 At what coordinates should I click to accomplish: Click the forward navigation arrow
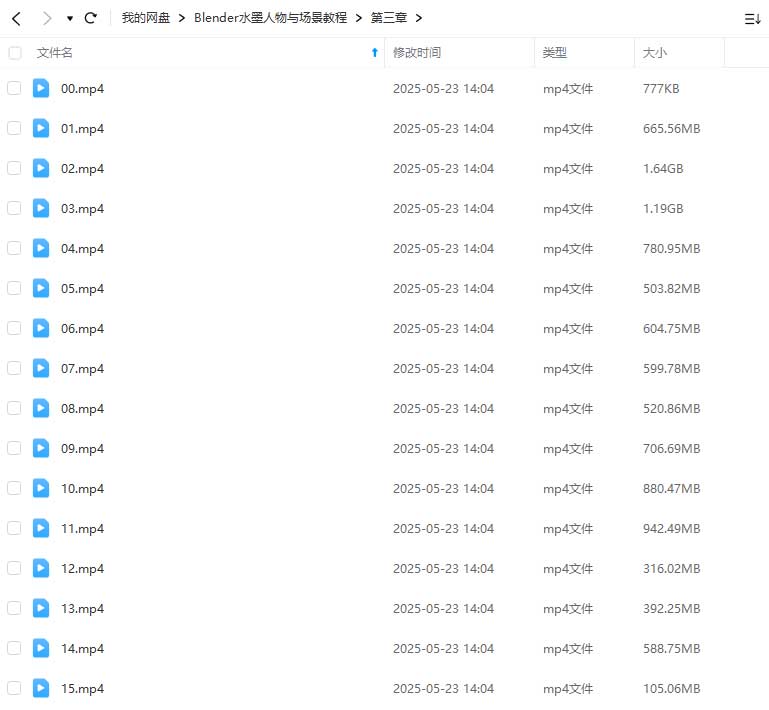click(x=47, y=18)
